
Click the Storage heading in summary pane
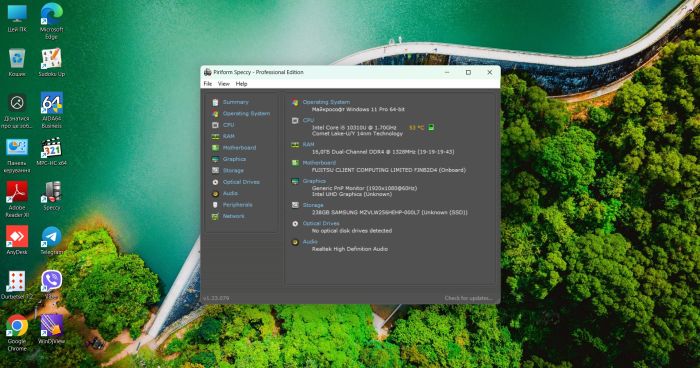(313, 205)
